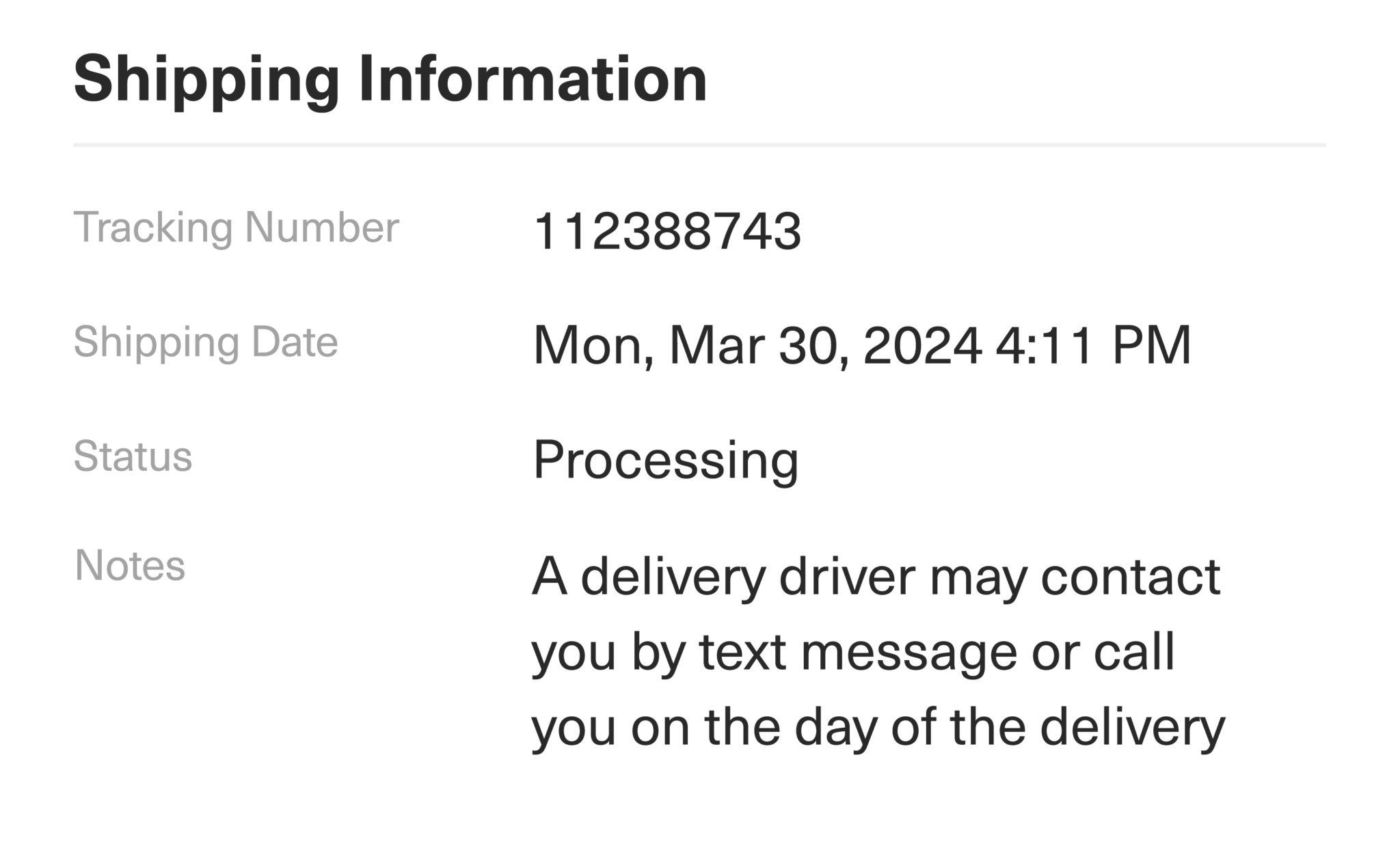Click the word Shipping in the heading

click(206, 81)
